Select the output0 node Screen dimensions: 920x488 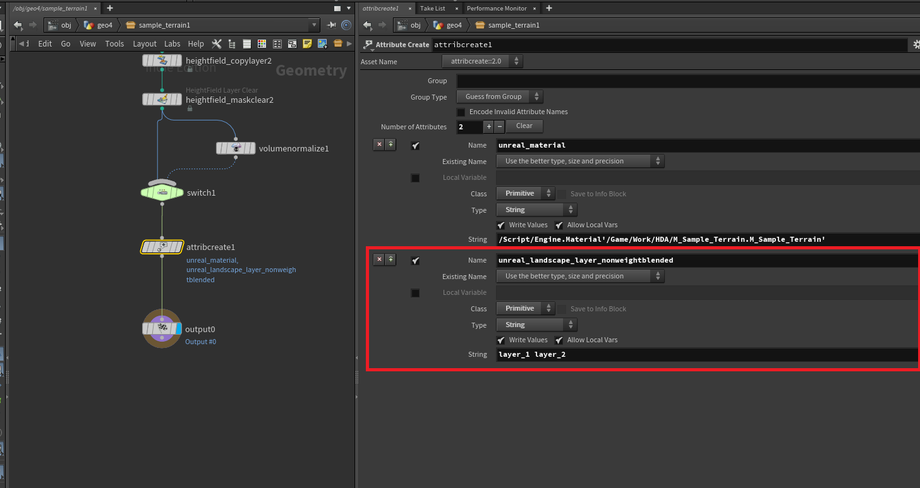pyautogui.click(x=162, y=329)
